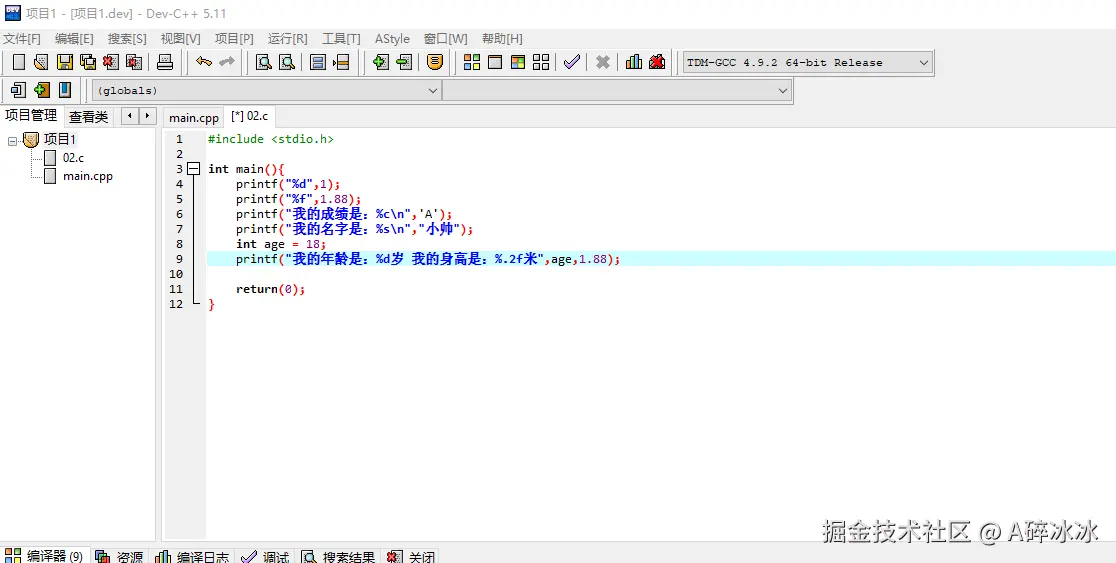Collapse the 项目1 project tree node
The height and width of the screenshot is (563, 1116).
(x=12, y=141)
